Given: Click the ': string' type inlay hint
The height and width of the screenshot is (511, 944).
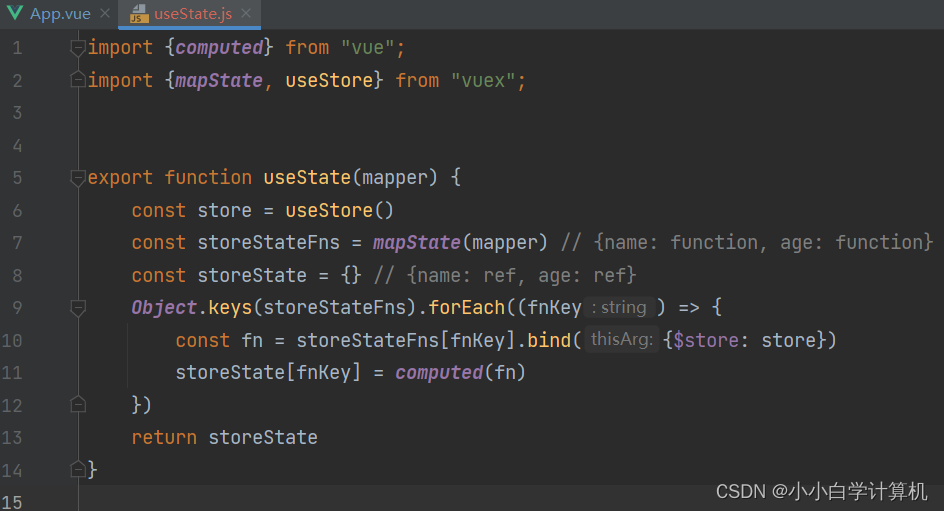Looking at the screenshot, I should [620, 308].
